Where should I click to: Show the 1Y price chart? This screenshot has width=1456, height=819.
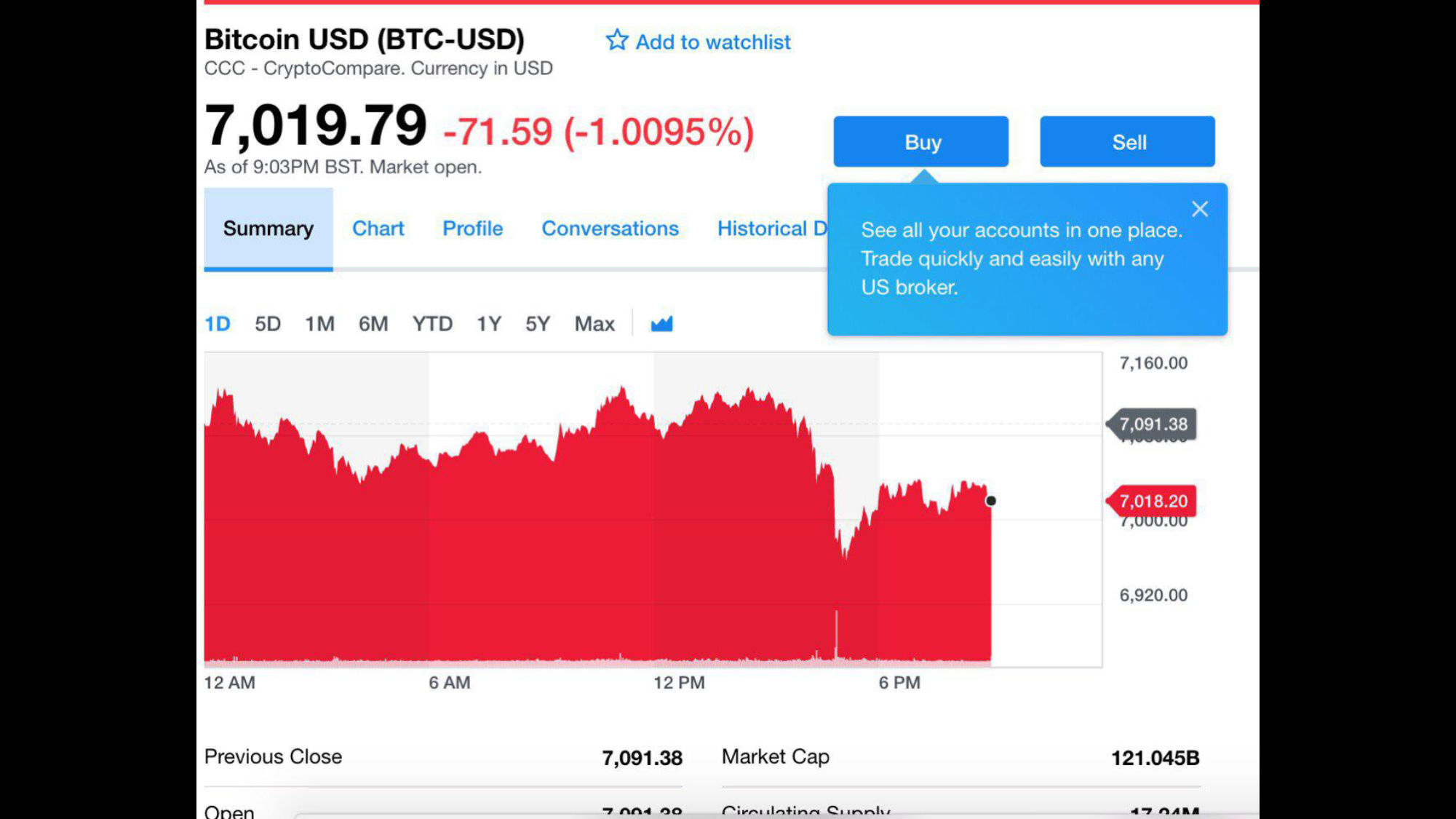coord(488,324)
